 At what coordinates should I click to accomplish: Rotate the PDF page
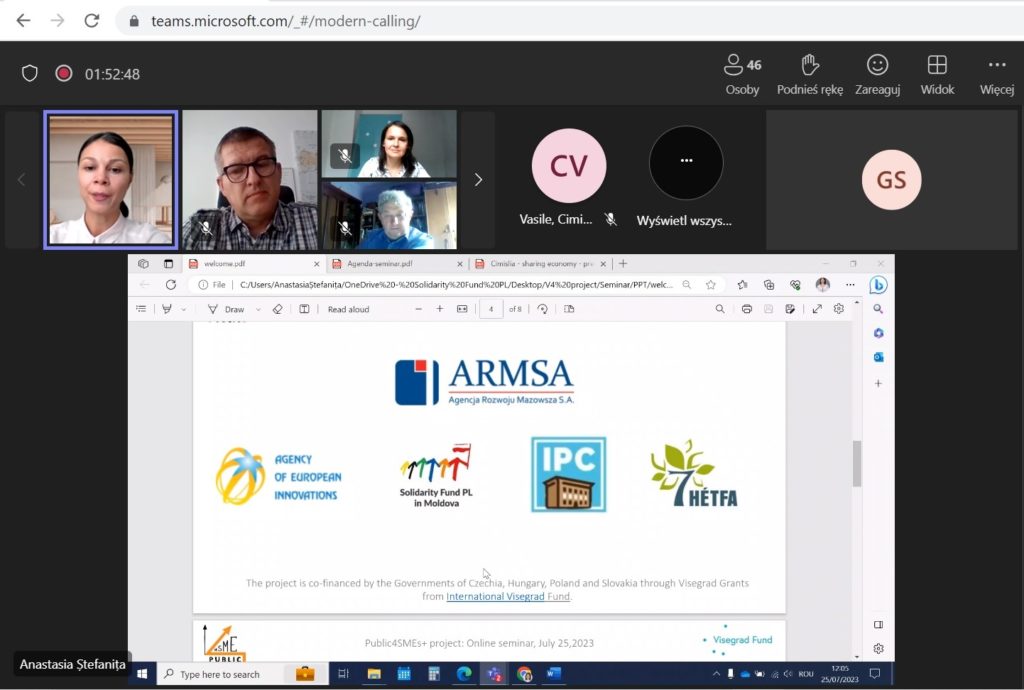[542, 309]
